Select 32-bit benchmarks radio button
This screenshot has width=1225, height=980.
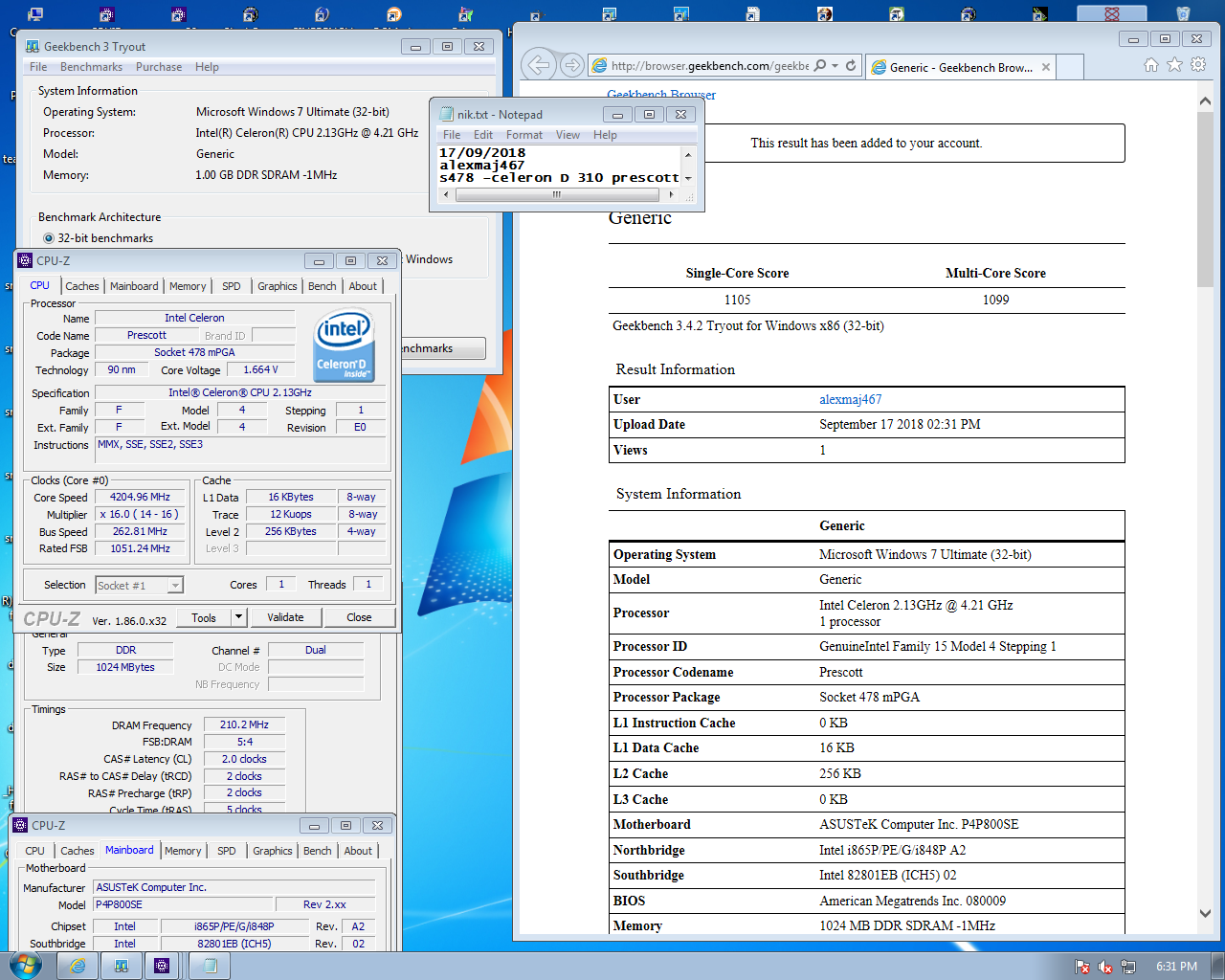point(49,238)
